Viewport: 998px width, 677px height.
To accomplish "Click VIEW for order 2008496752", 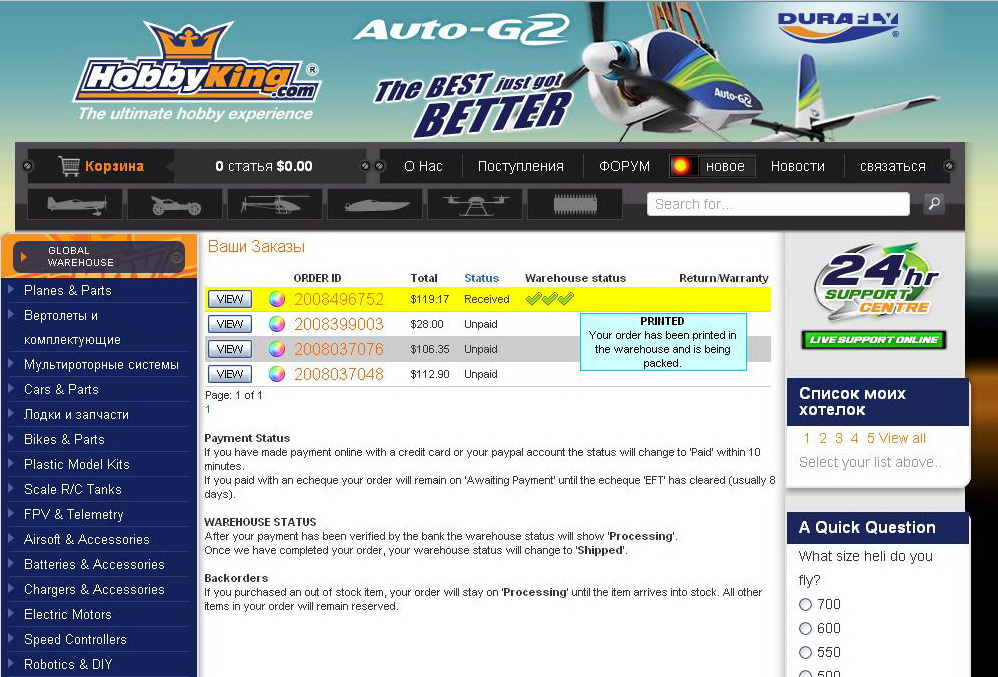I will point(230,299).
